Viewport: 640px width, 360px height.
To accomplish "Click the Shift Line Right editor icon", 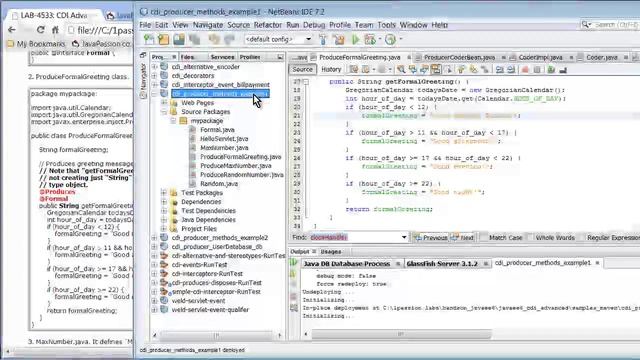I will [511, 70].
